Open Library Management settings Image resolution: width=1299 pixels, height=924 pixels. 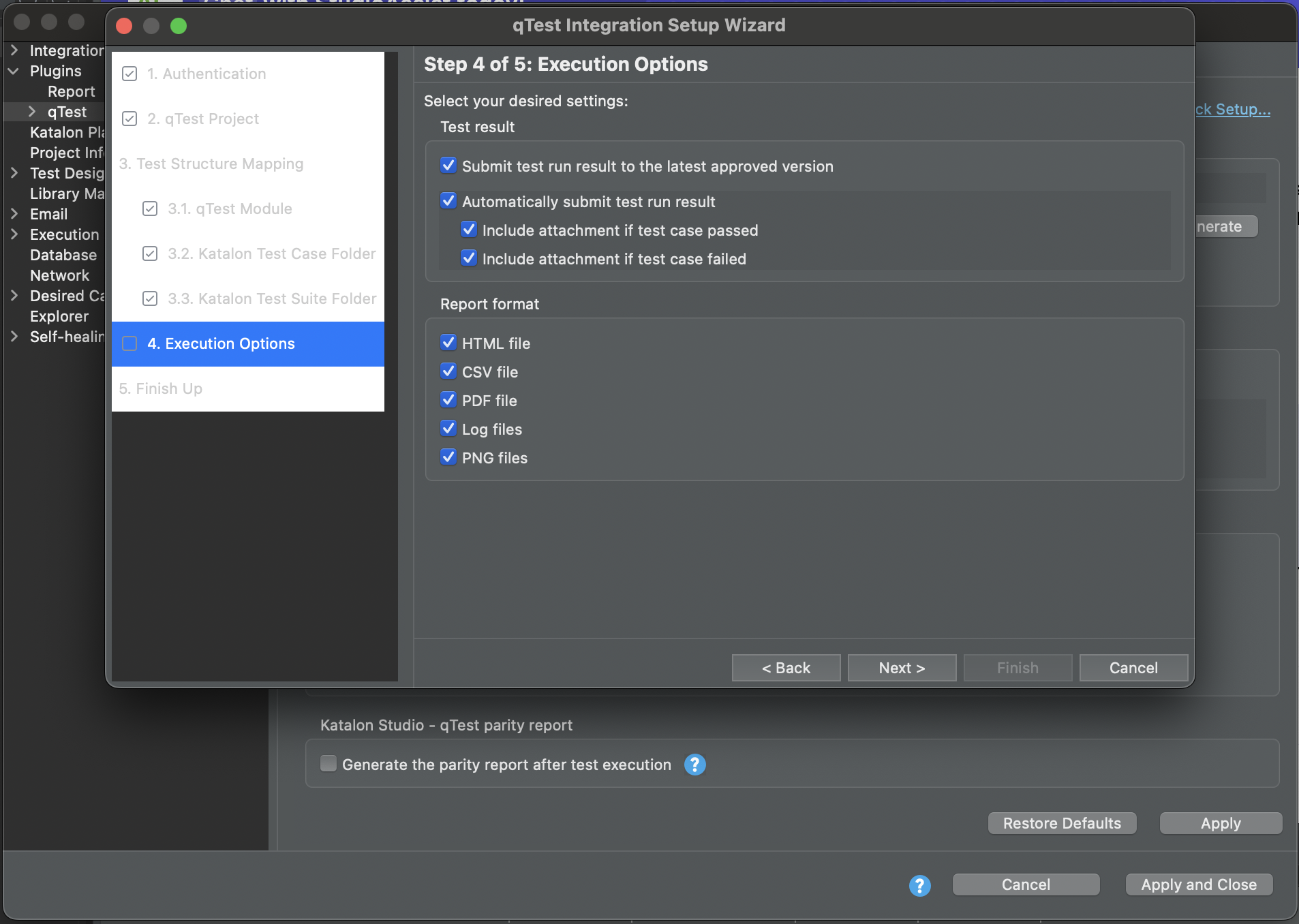pos(67,194)
